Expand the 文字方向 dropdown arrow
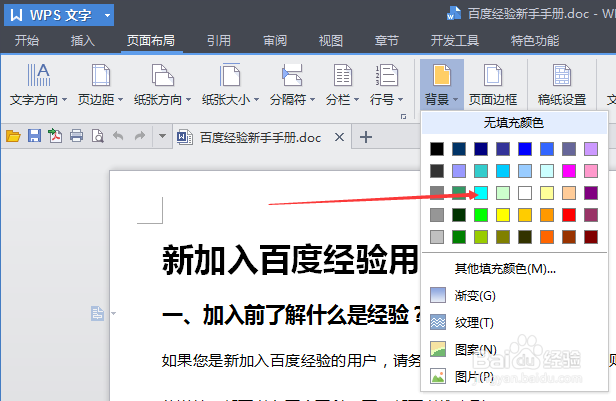The height and width of the screenshot is (401, 616). [x=64, y=100]
